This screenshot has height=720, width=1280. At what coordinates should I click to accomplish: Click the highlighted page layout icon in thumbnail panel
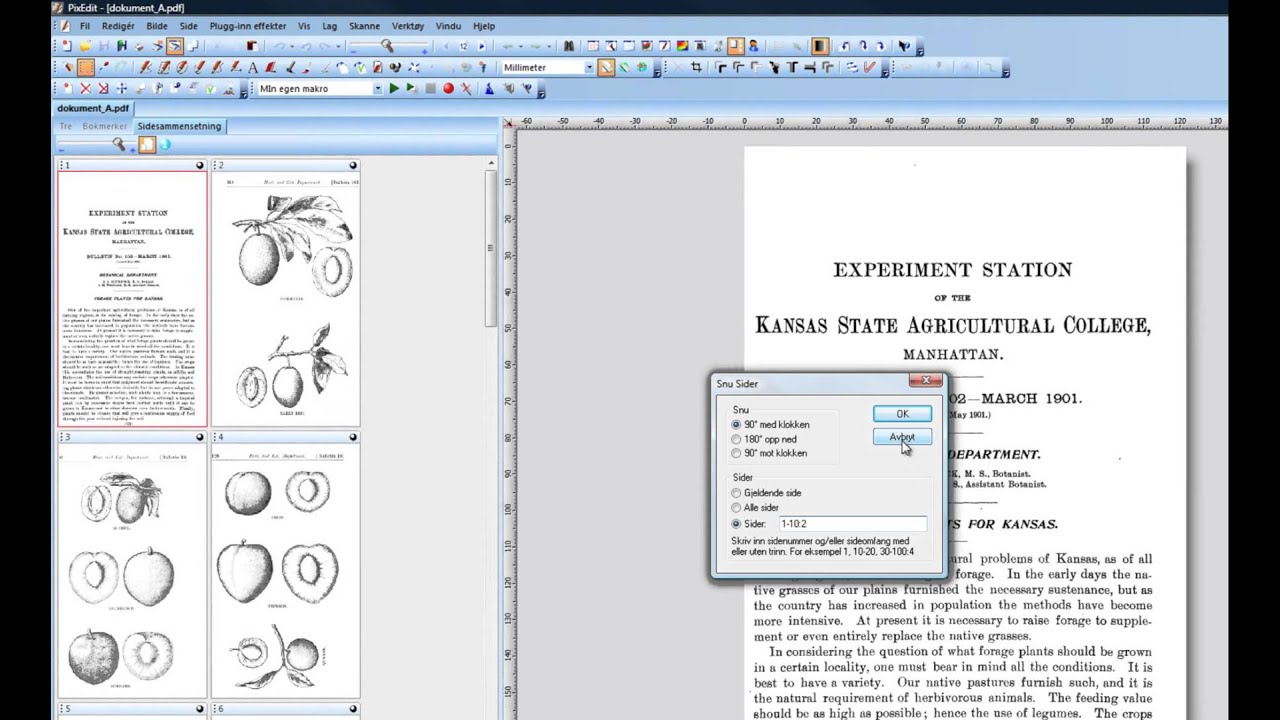coord(147,145)
